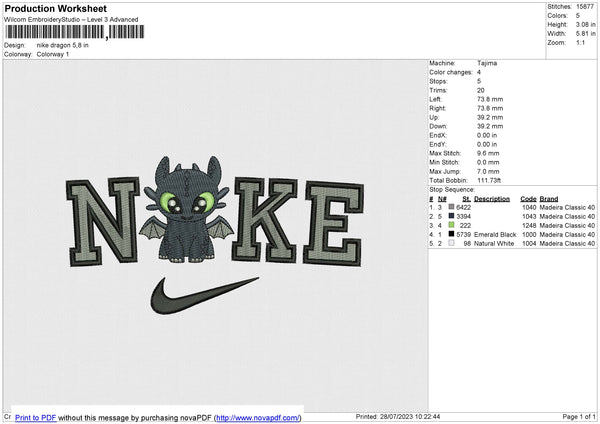
Task: Click the letter K in the design
Action: (x=264, y=219)
